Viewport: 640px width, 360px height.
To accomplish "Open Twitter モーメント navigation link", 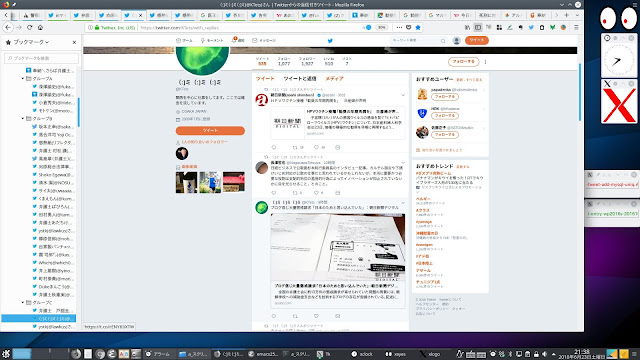I will point(212,40).
